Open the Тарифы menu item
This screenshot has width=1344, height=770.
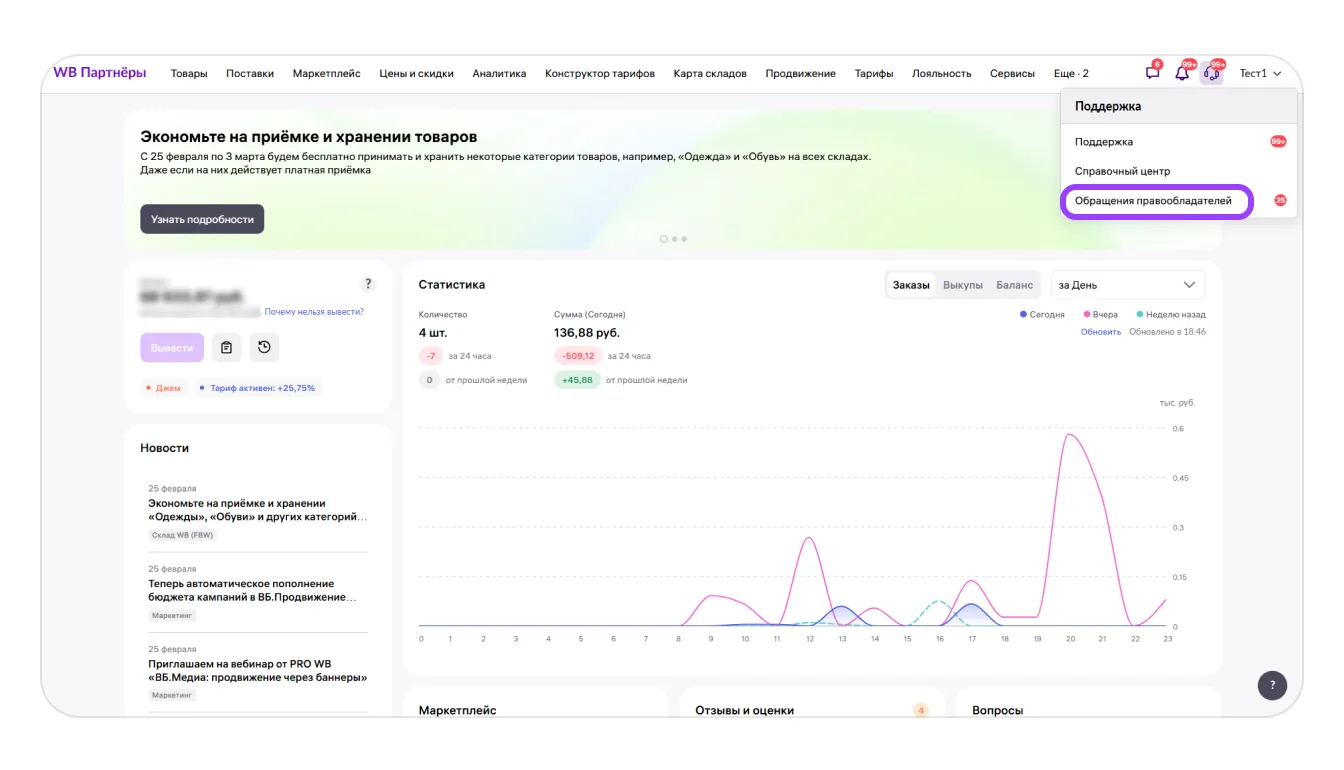click(x=874, y=73)
